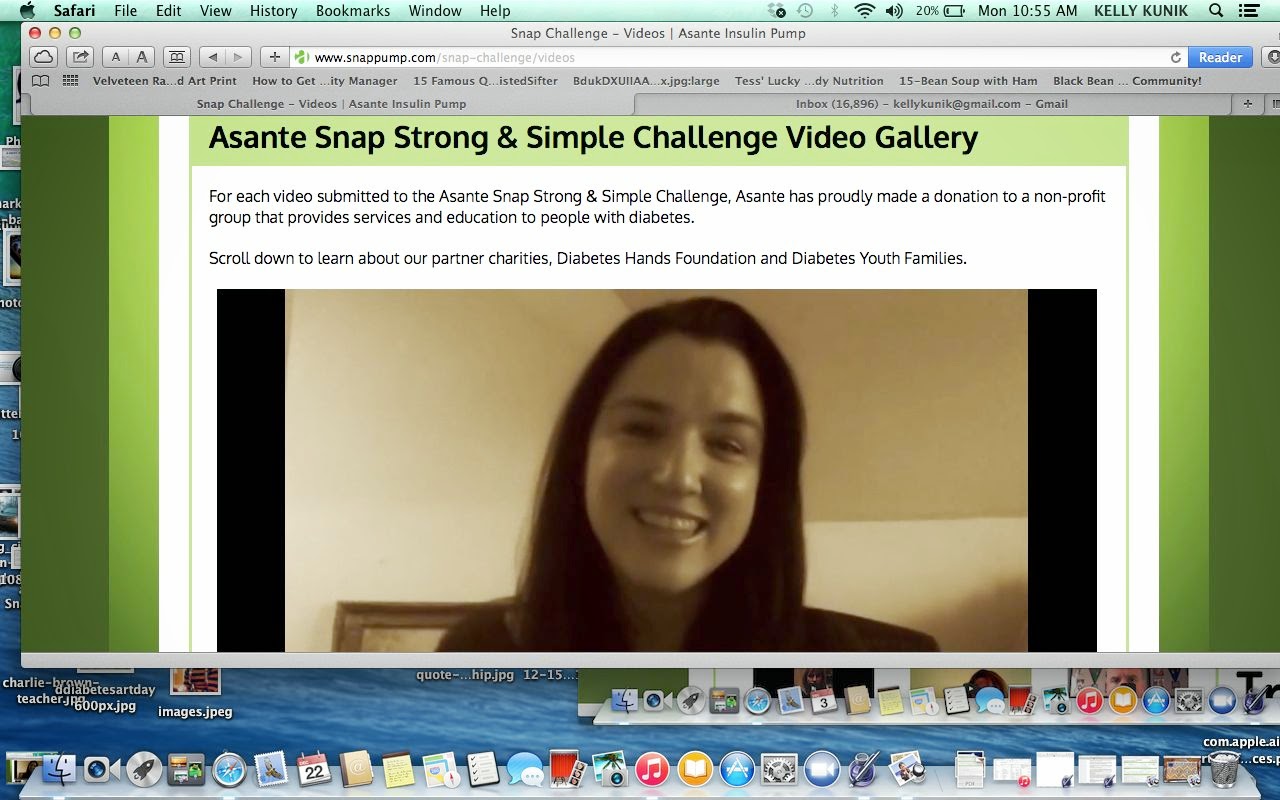Open the 15 Famous Q...istedSifter bookmark
Screen dimensions: 1280x800
486,81
